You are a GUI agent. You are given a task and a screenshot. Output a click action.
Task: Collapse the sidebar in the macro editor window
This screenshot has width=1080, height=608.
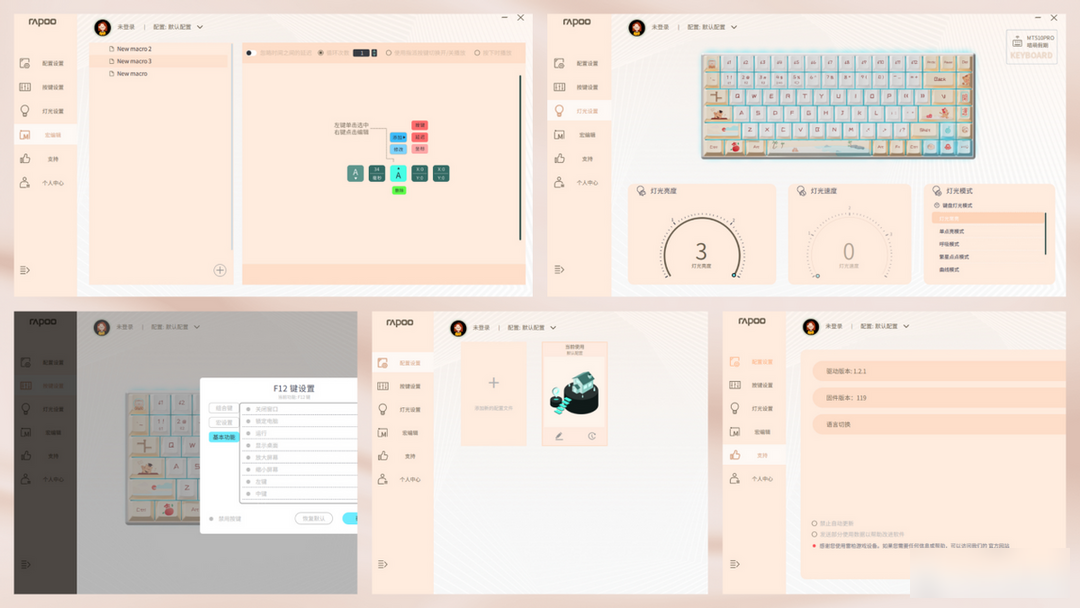point(25,270)
